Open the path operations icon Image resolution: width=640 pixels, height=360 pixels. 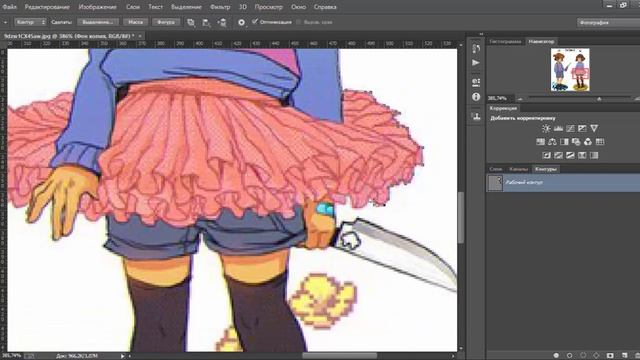[x=191, y=22]
